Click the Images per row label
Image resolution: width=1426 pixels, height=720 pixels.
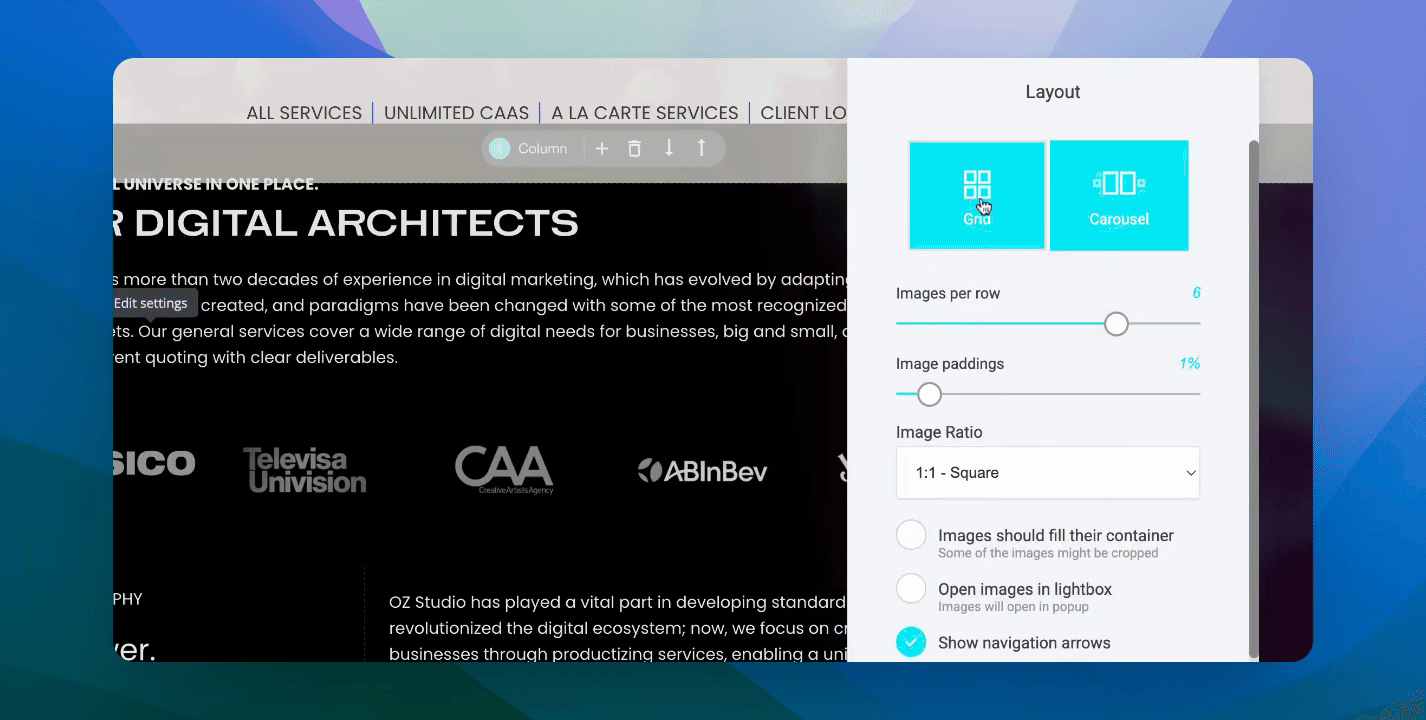tap(948, 294)
